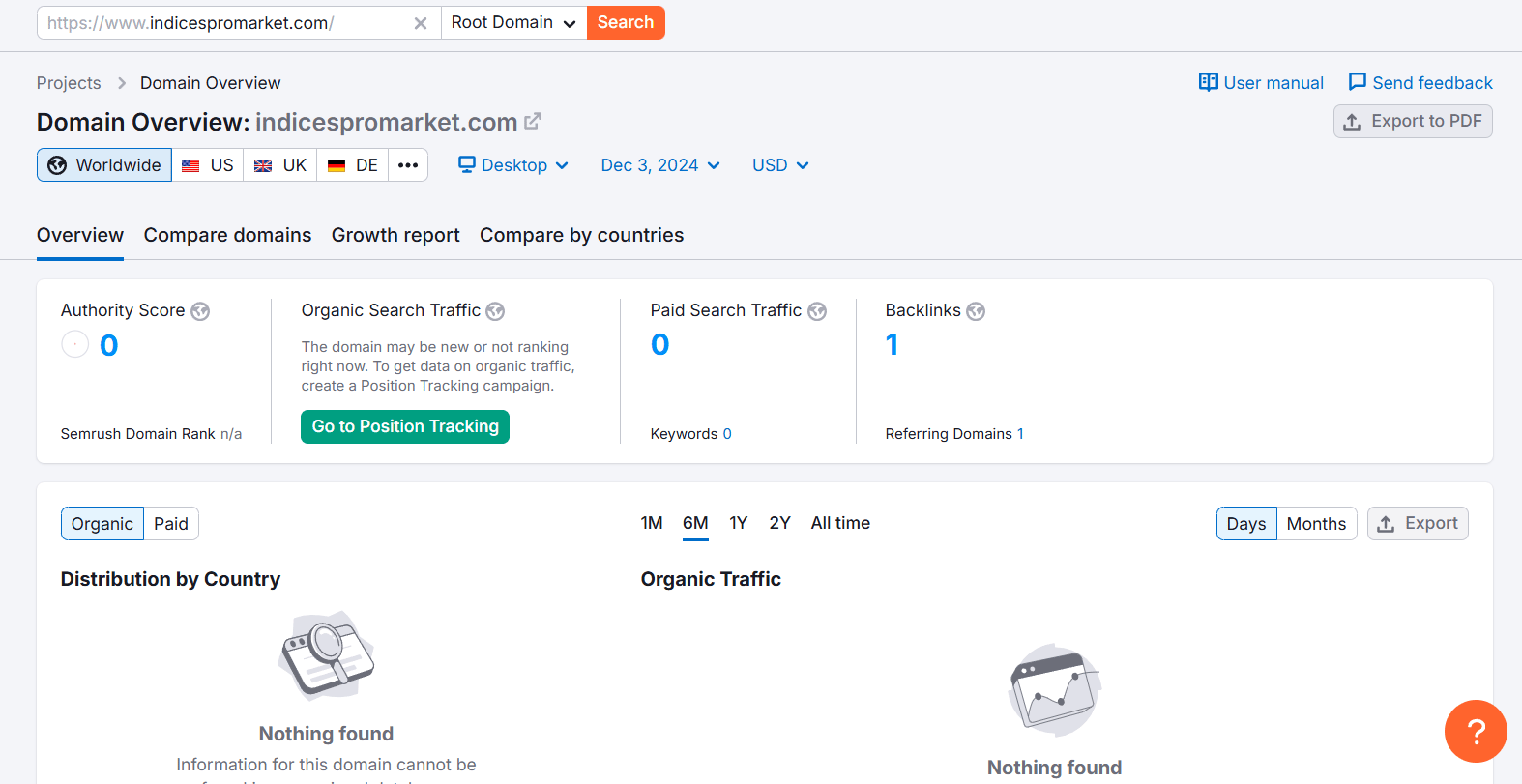Click the Desktop monitor icon
The width and height of the screenshot is (1522, 784).
[x=467, y=164]
